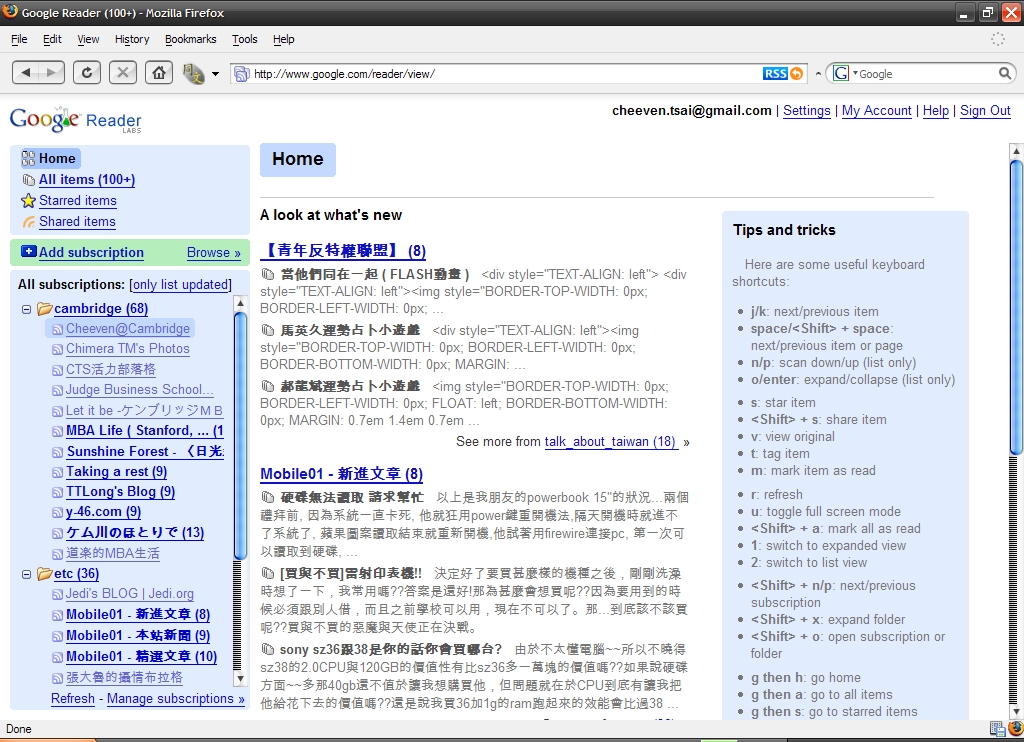Click the feed icon beside Taking a rest
This screenshot has width=1024, height=742.
point(57,472)
